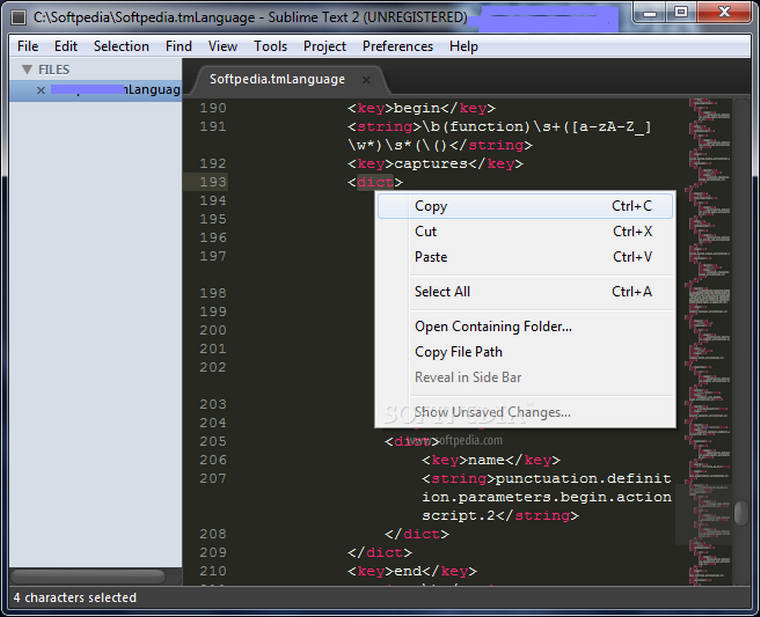Open the Edit menu
Image resolution: width=760 pixels, height=617 pixels.
point(66,47)
